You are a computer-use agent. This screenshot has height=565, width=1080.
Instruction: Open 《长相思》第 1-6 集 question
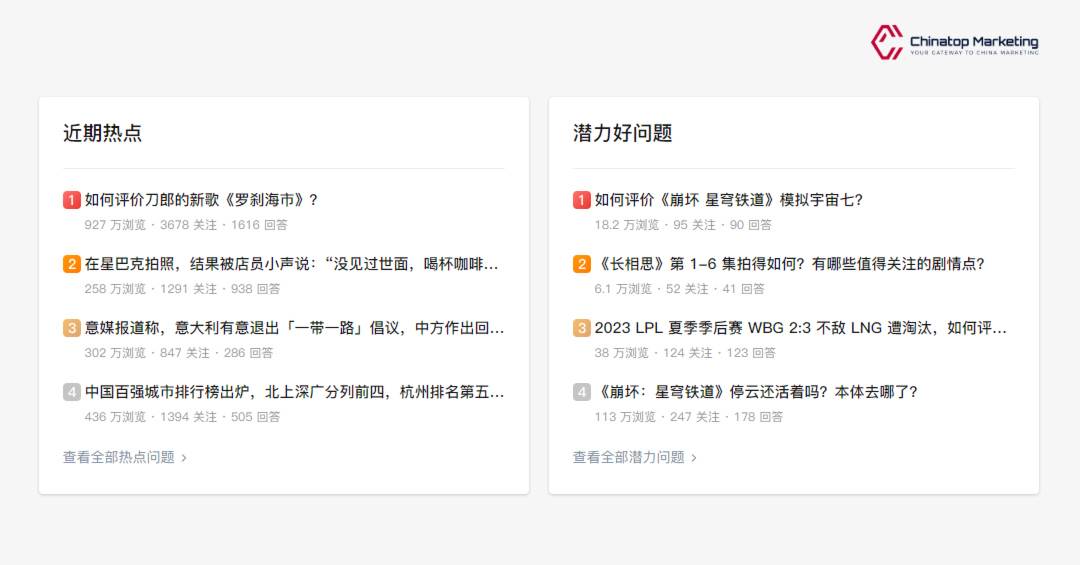point(789,264)
